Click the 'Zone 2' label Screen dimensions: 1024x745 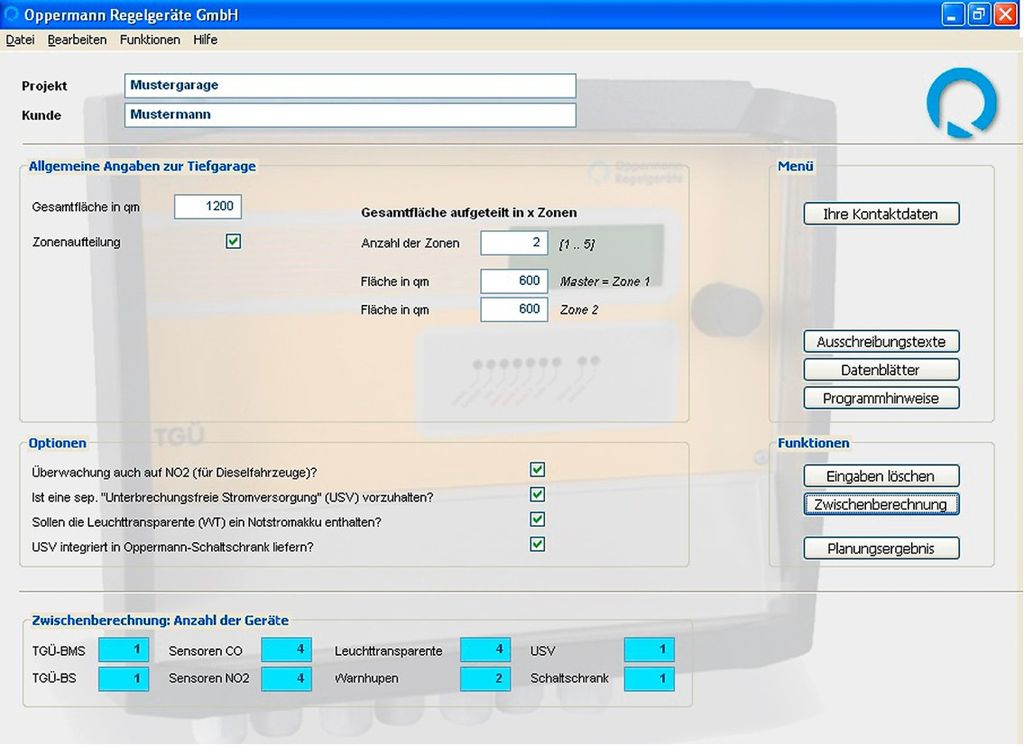click(x=579, y=310)
